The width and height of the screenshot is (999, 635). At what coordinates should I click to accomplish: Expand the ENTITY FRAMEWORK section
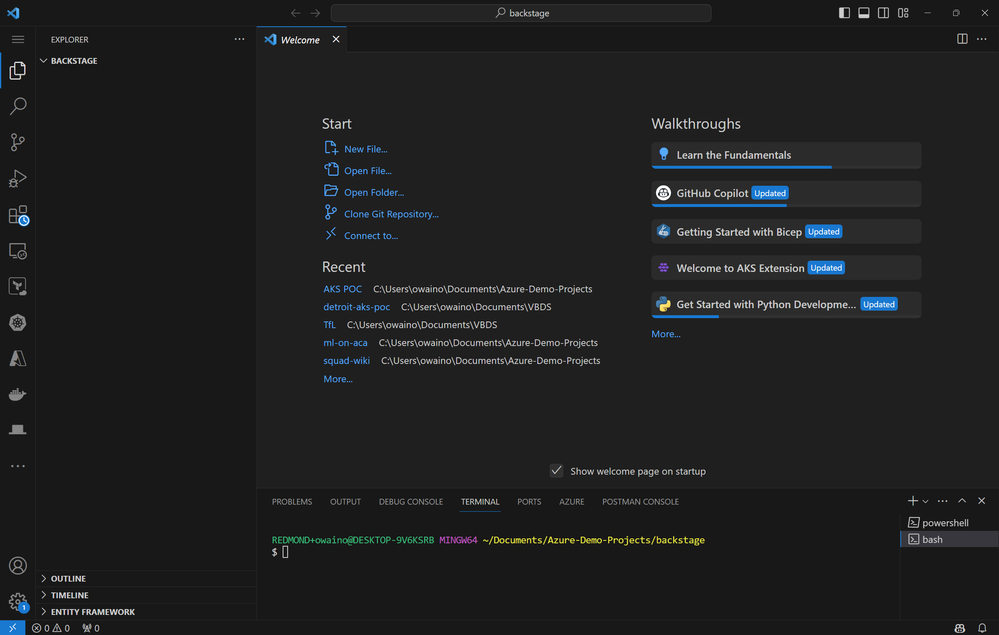click(x=147, y=611)
